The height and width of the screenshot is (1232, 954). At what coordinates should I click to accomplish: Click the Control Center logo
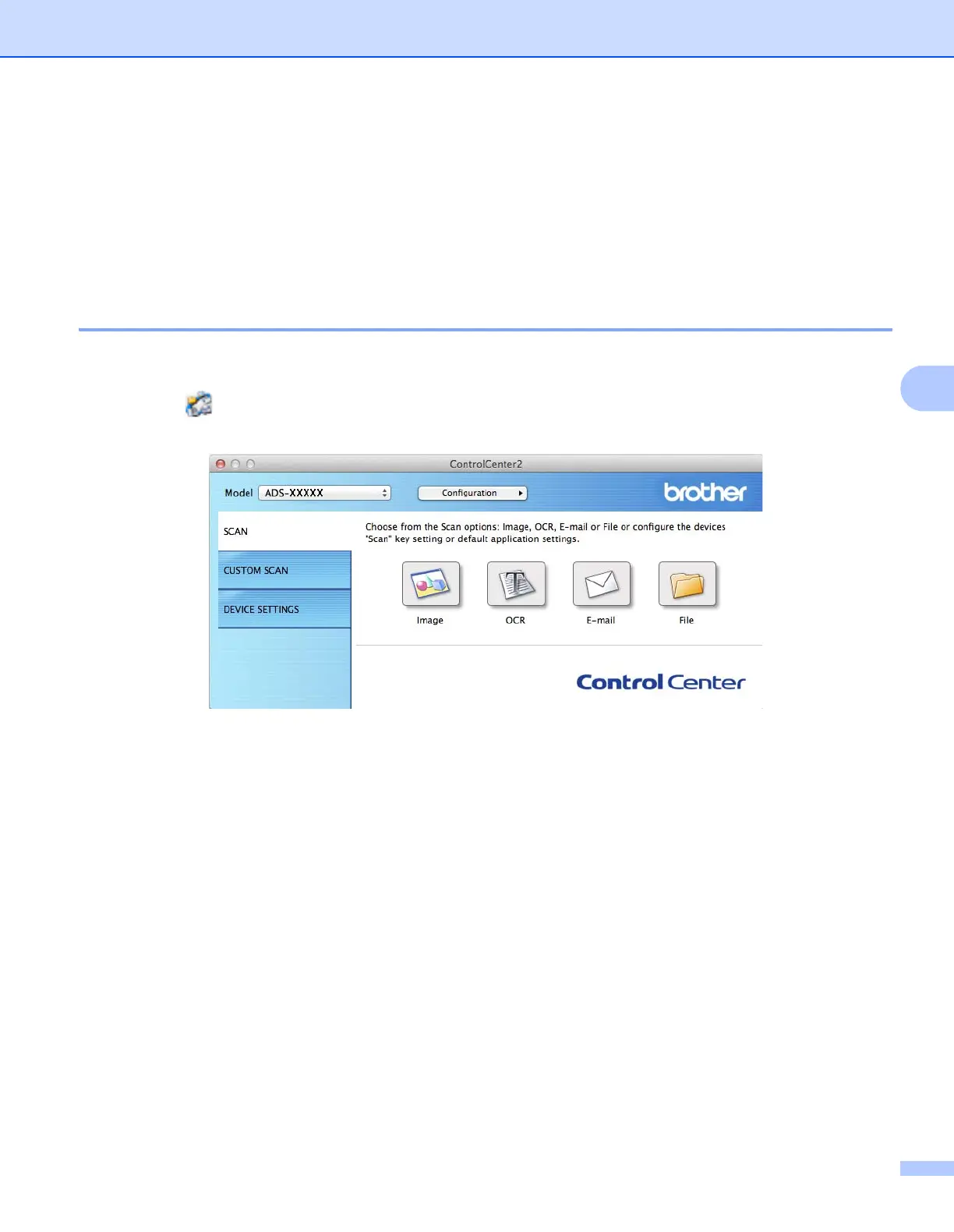click(x=661, y=682)
